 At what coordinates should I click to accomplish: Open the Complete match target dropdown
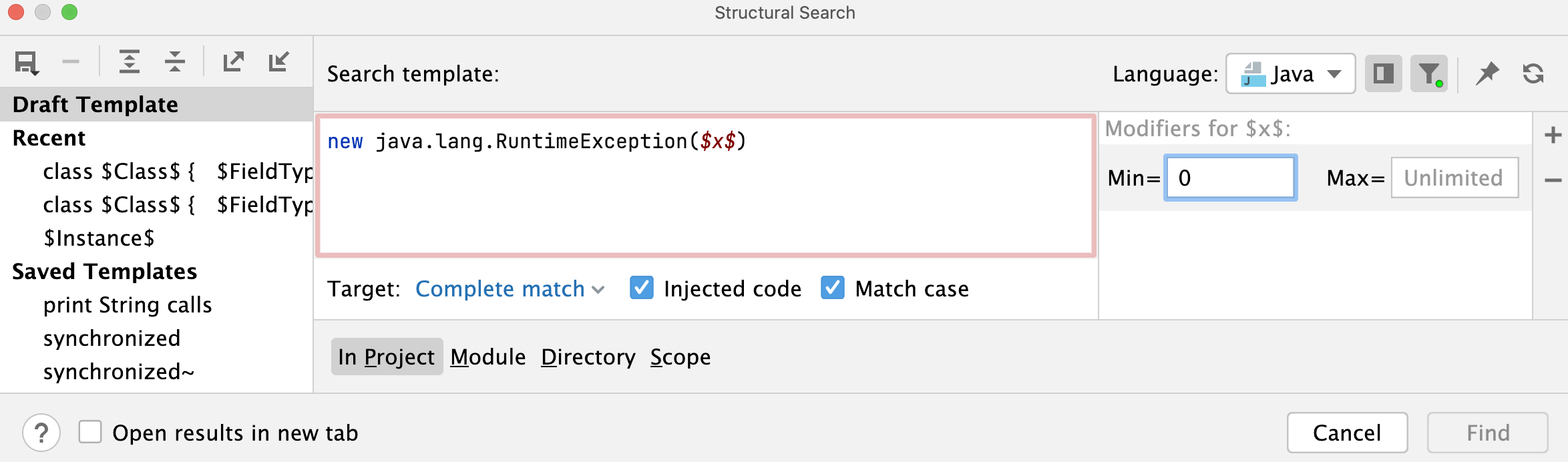click(x=509, y=288)
